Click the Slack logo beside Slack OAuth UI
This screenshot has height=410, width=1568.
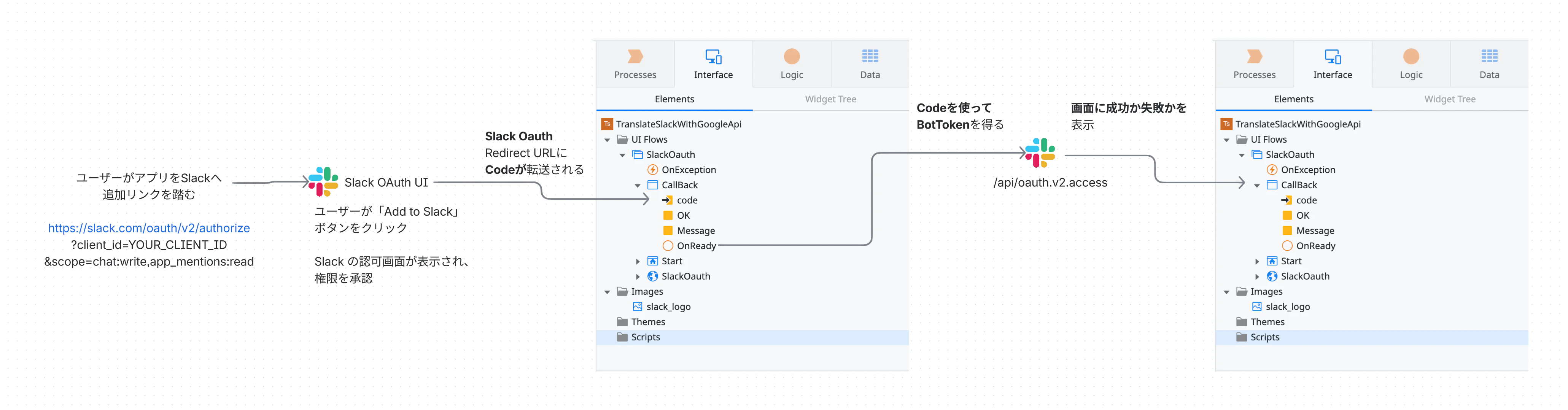coord(323,182)
